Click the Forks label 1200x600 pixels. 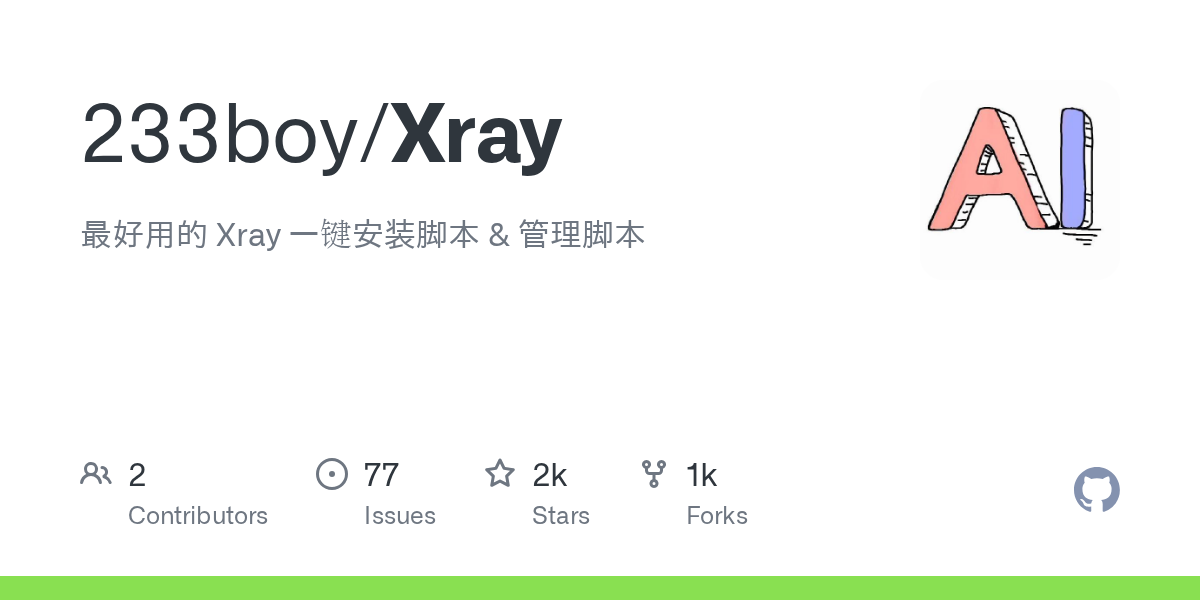point(717,516)
